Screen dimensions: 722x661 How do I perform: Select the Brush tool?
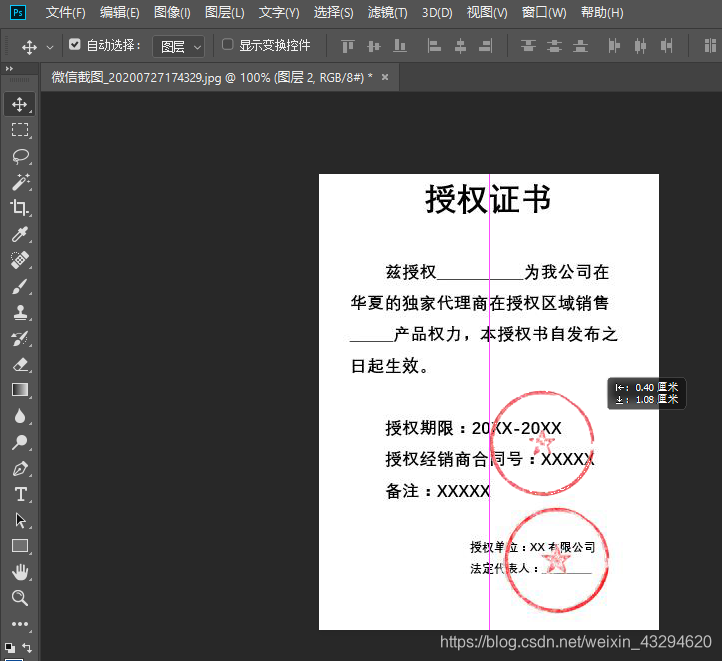pyautogui.click(x=20, y=286)
